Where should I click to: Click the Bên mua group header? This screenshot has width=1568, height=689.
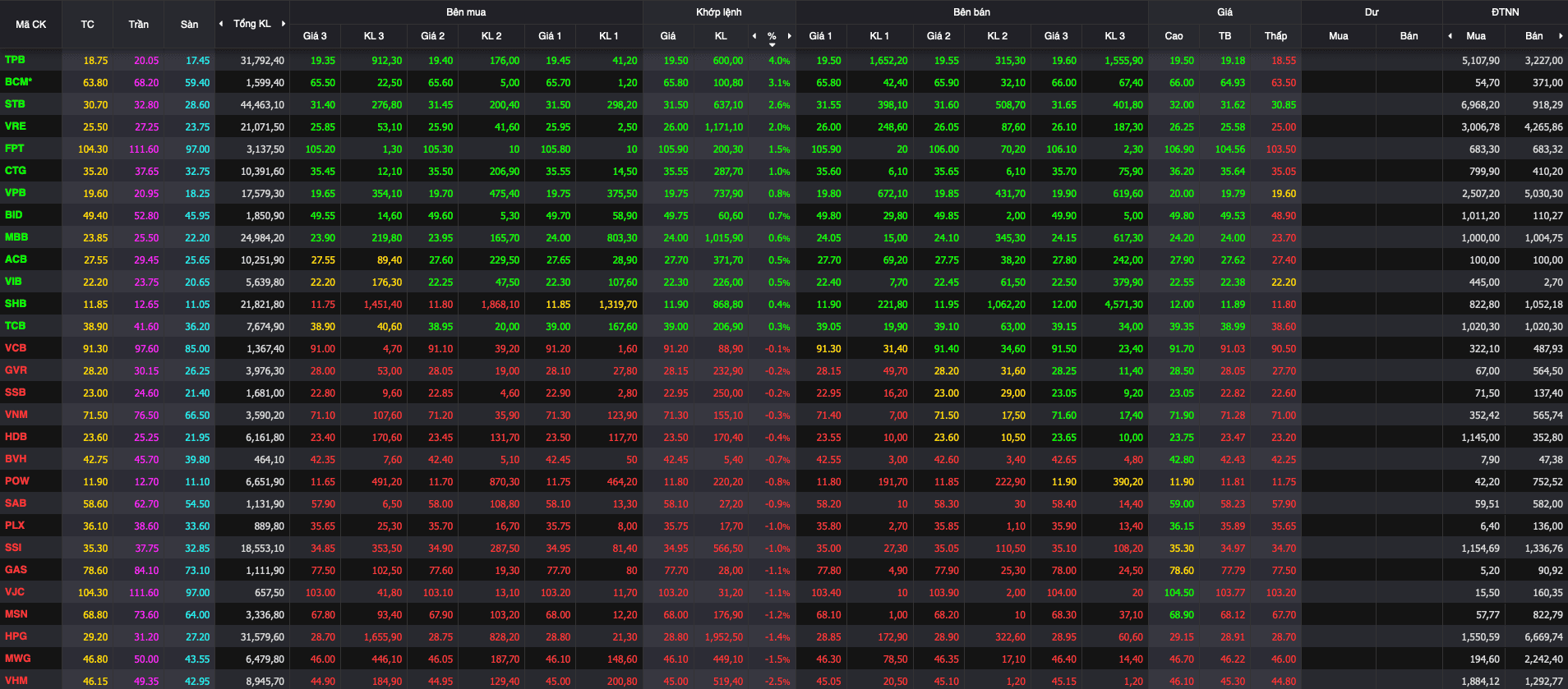point(466,12)
